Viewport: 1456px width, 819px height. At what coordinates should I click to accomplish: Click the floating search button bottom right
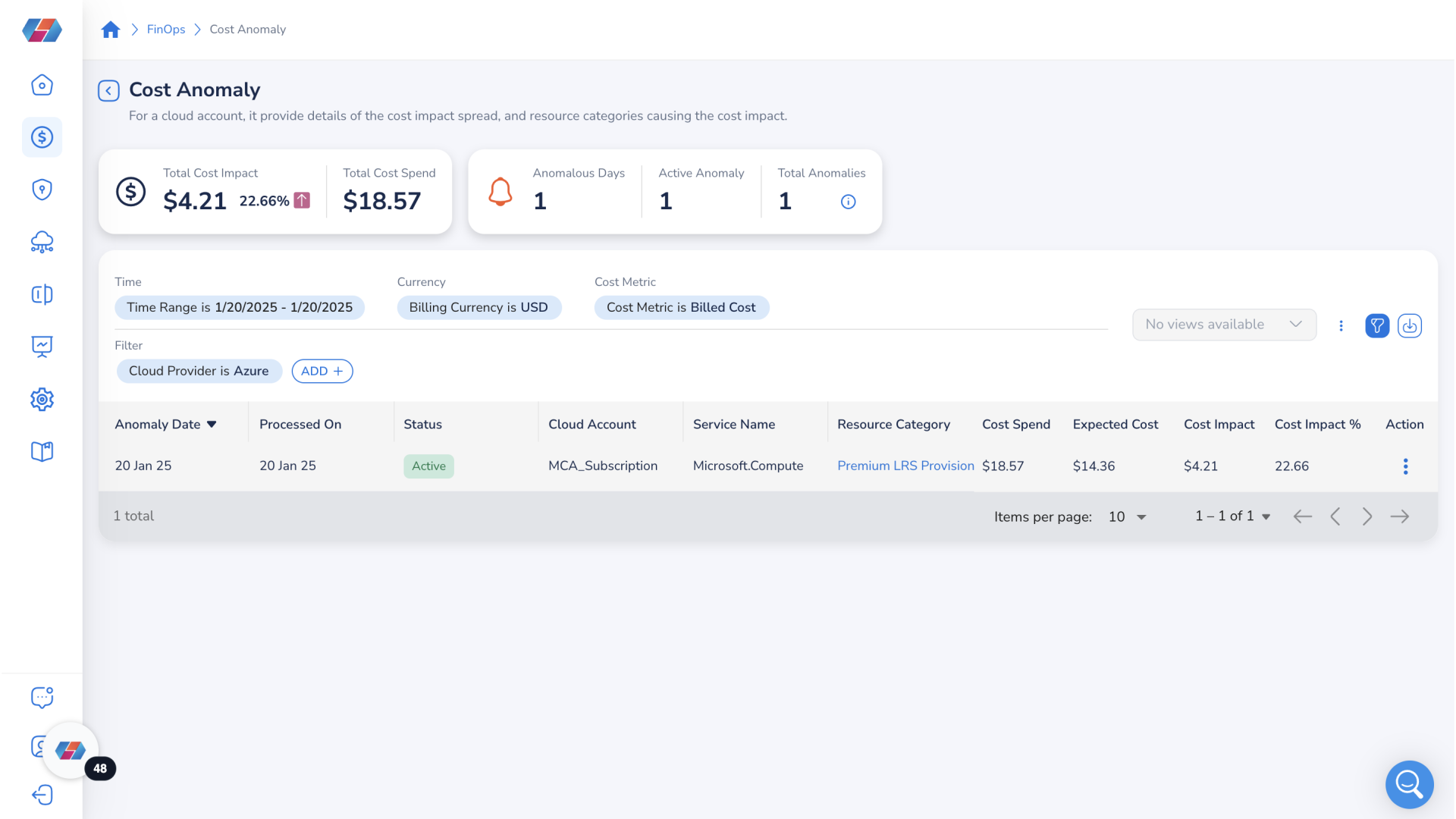tap(1409, 785)
